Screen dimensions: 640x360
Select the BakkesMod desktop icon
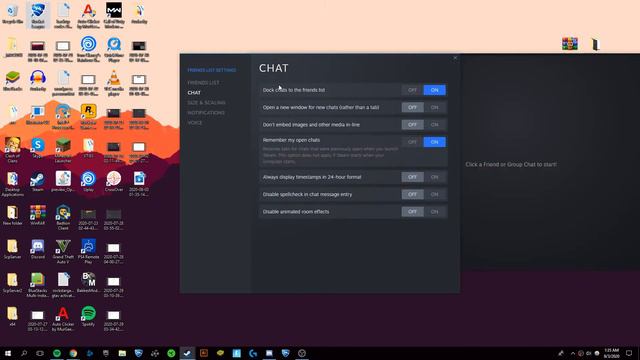tap(89, 282)
